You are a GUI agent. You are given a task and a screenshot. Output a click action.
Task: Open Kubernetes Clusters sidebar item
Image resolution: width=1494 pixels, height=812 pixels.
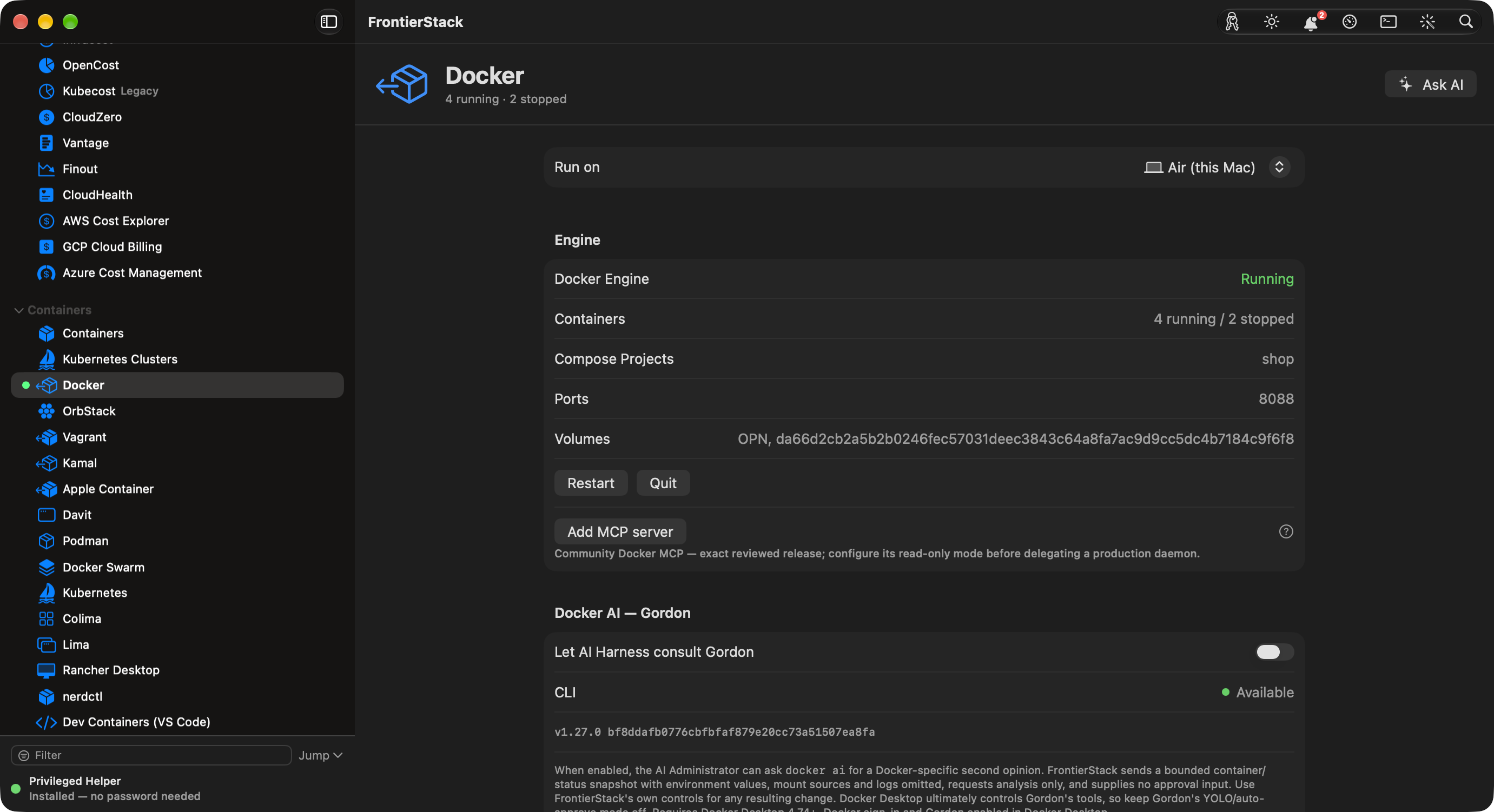pos(177,360)
